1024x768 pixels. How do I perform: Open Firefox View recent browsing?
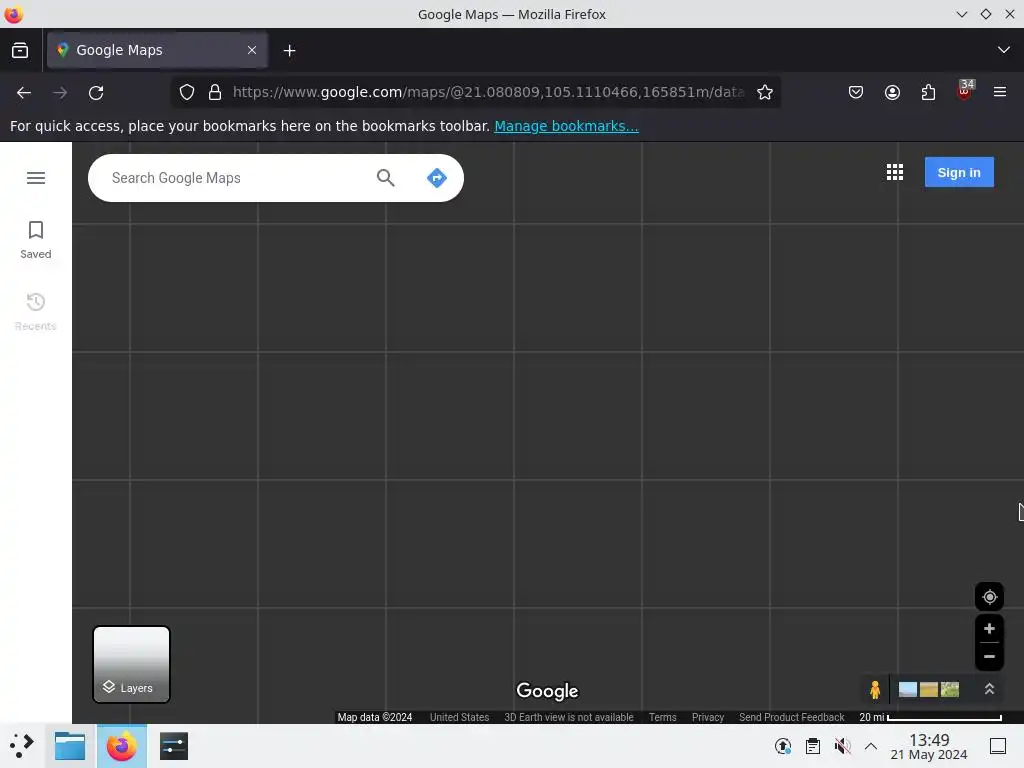[x=20, y=50]
